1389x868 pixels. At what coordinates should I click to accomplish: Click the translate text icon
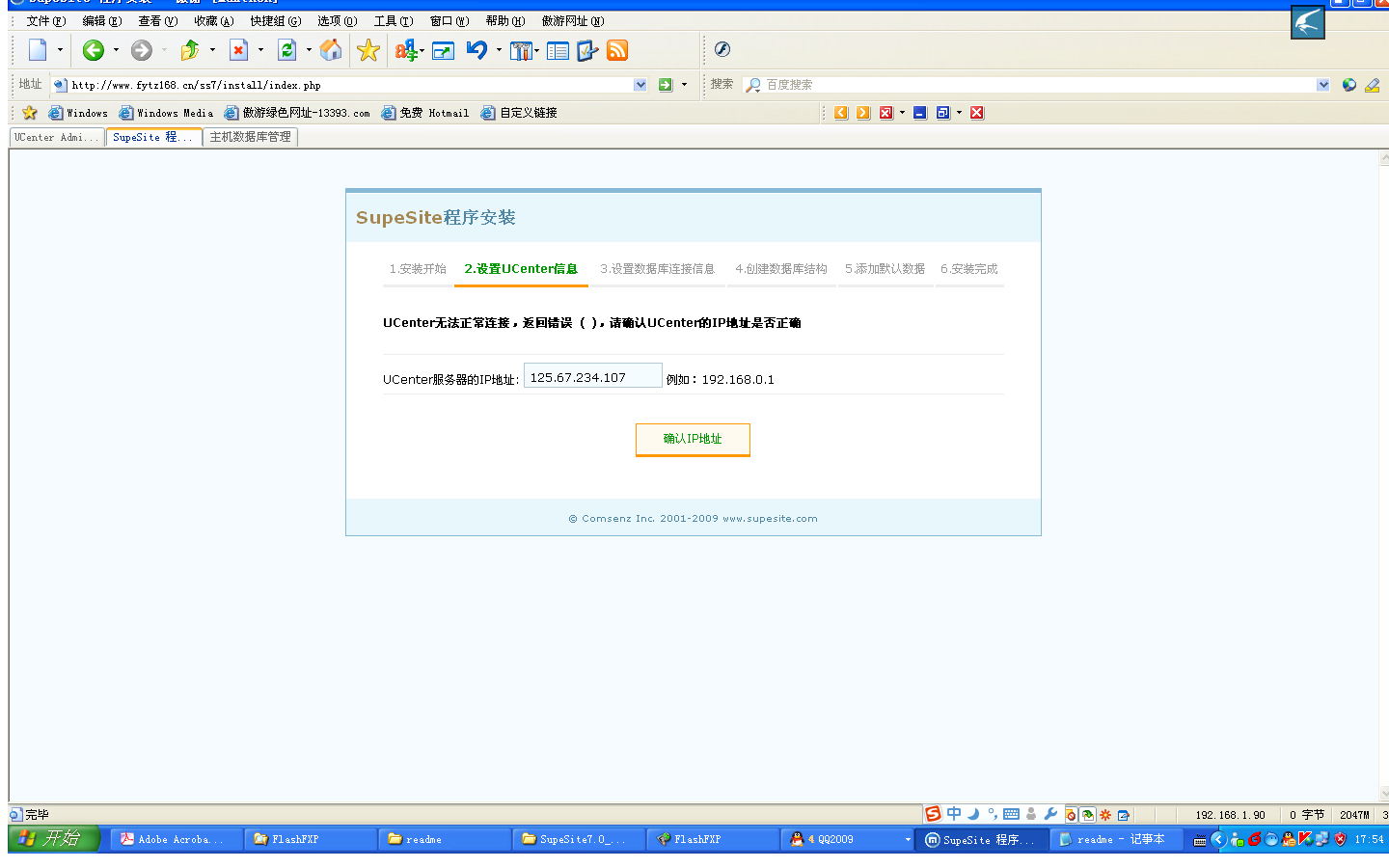(x=406, y=50)
